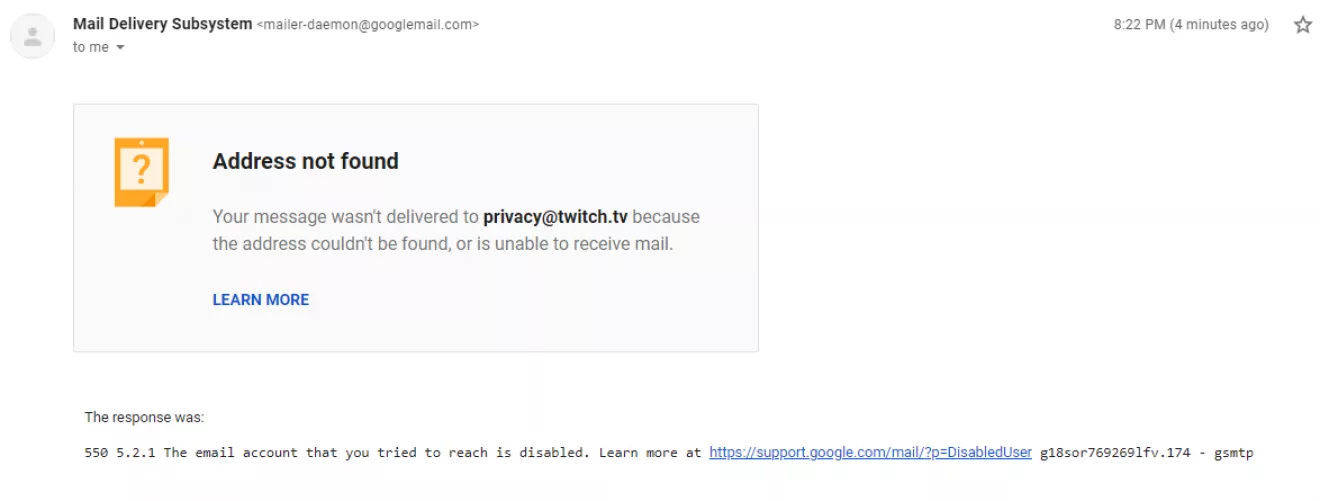Screen dimensions: 1320x501
Task: Click the "gsmtp" text ending the error
Action: point(1233,453)
